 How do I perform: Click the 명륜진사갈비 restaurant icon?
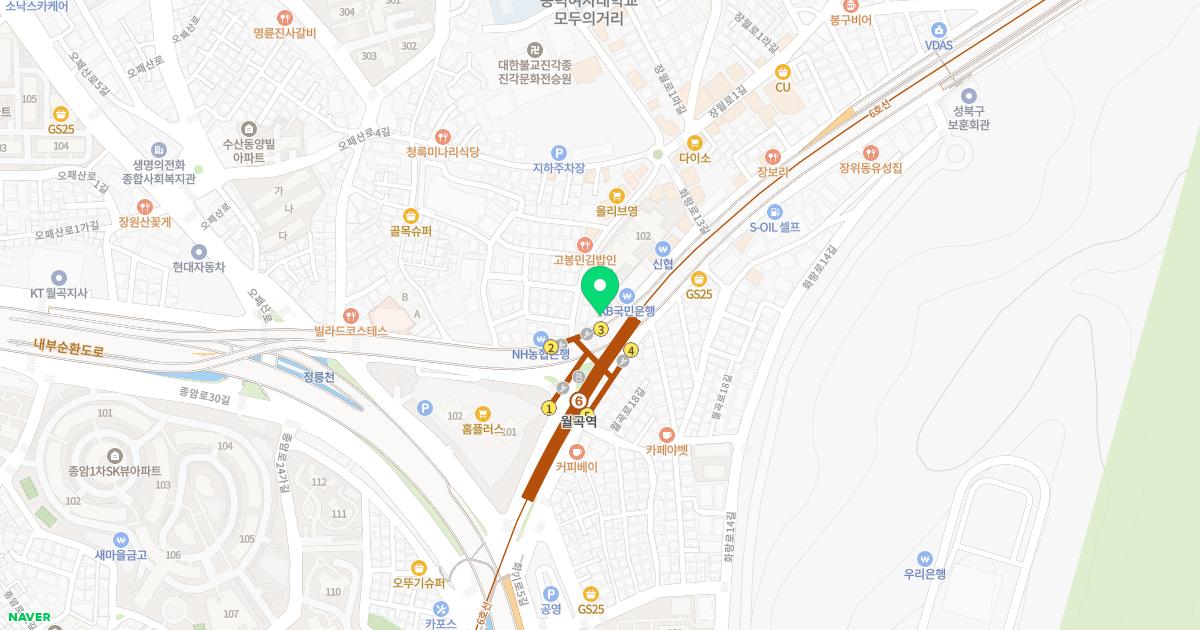click(x=284, y=17)
